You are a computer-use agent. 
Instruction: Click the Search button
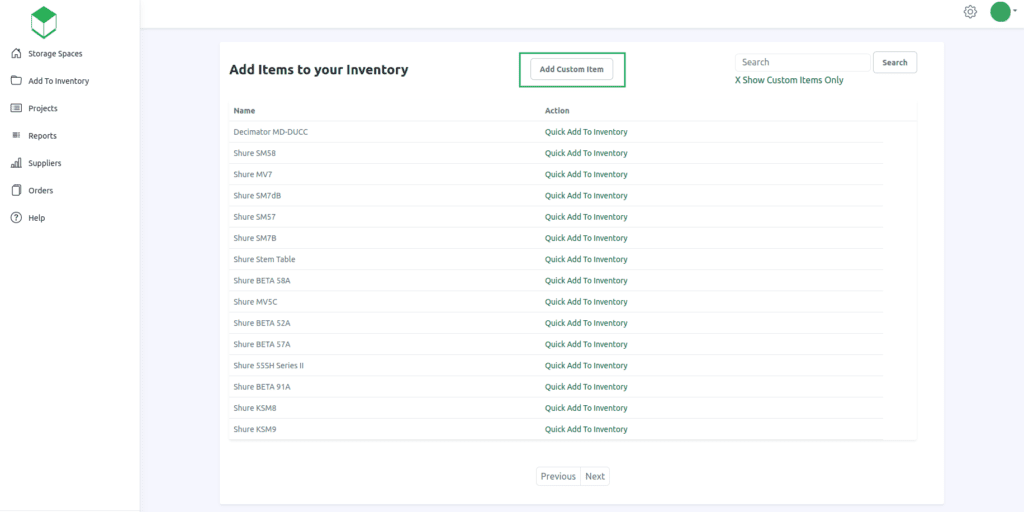coord(895,63)
